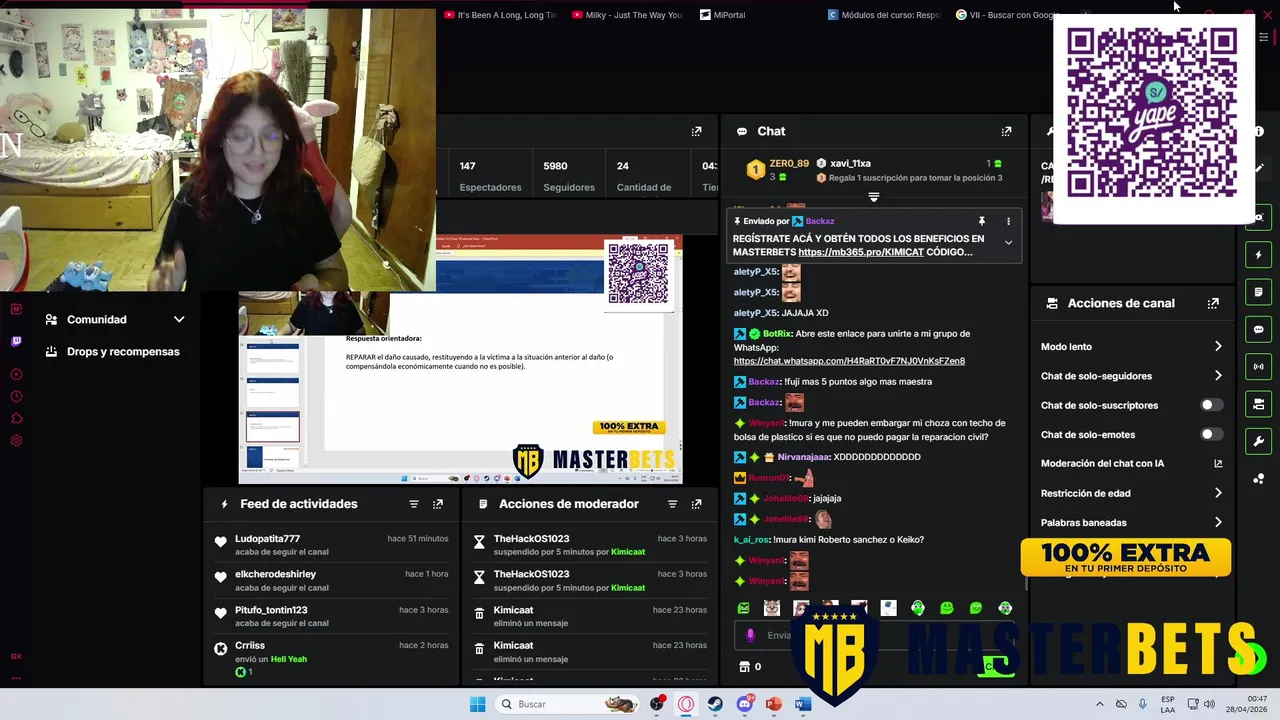The width and height of the screenshot is (1280, 720).
Task: Collapse the gift leaderboard handle in chat
Action: (873, 197)
